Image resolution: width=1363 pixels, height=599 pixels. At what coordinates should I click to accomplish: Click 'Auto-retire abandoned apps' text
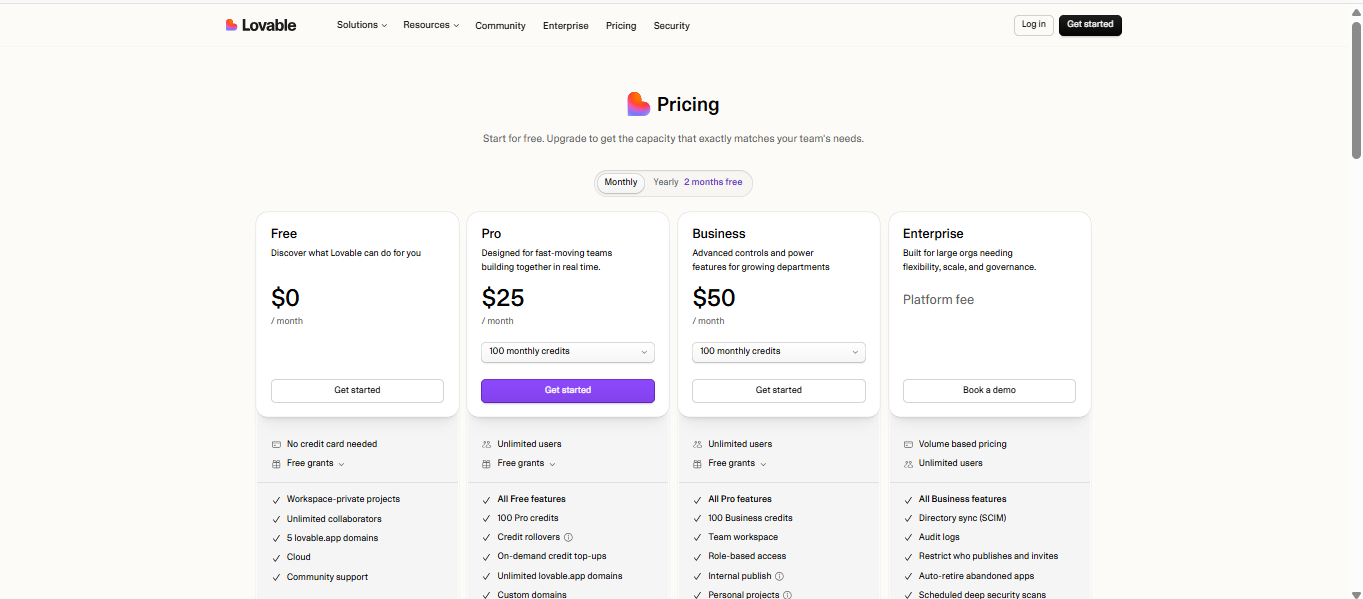tap(977, 576)
